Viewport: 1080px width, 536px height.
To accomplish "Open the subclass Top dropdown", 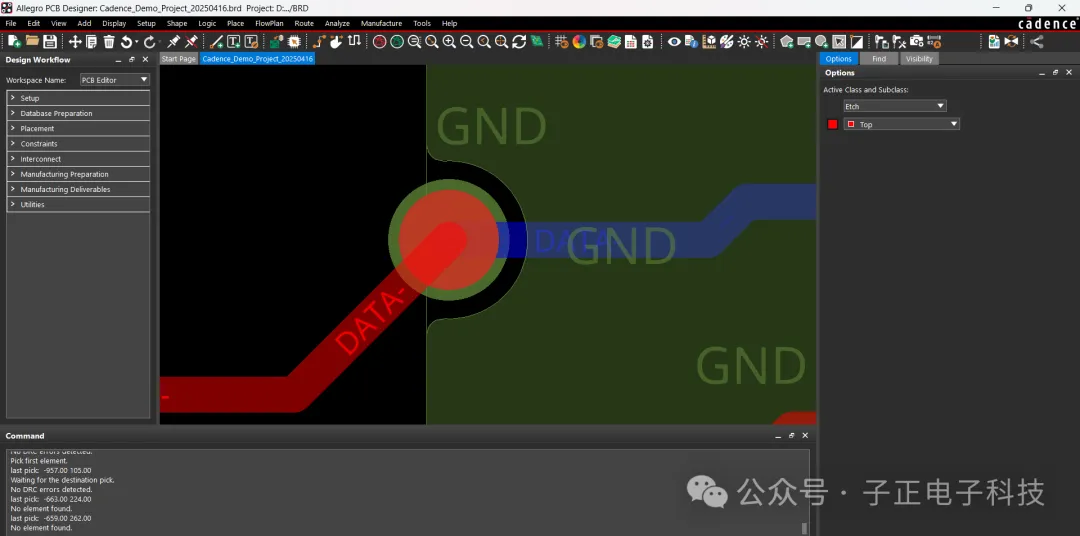I will [902, 124].
